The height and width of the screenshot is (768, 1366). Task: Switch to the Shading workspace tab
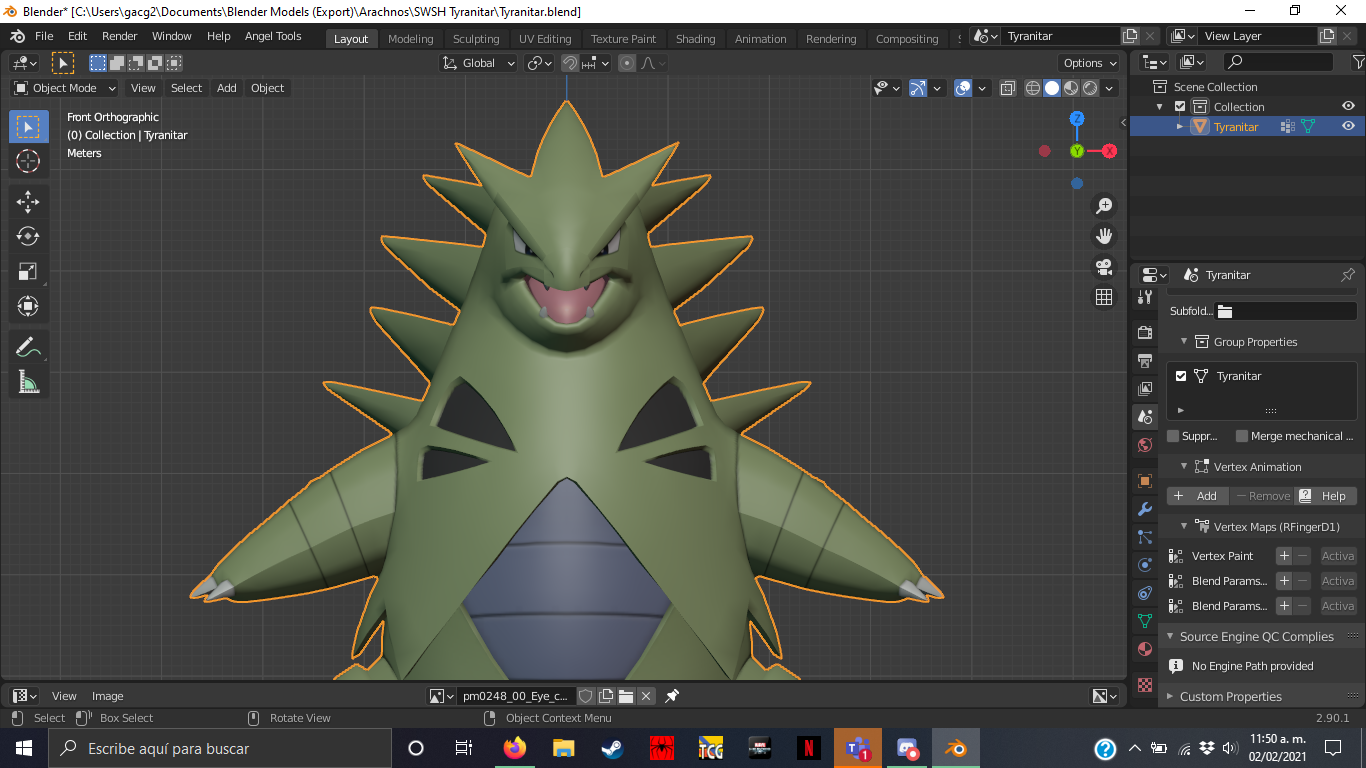[x=695, y=39]
